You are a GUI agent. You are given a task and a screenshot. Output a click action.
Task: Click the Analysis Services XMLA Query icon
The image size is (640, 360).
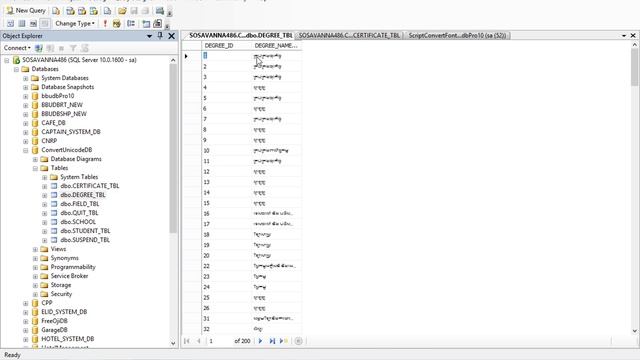[x=93, y=11]
